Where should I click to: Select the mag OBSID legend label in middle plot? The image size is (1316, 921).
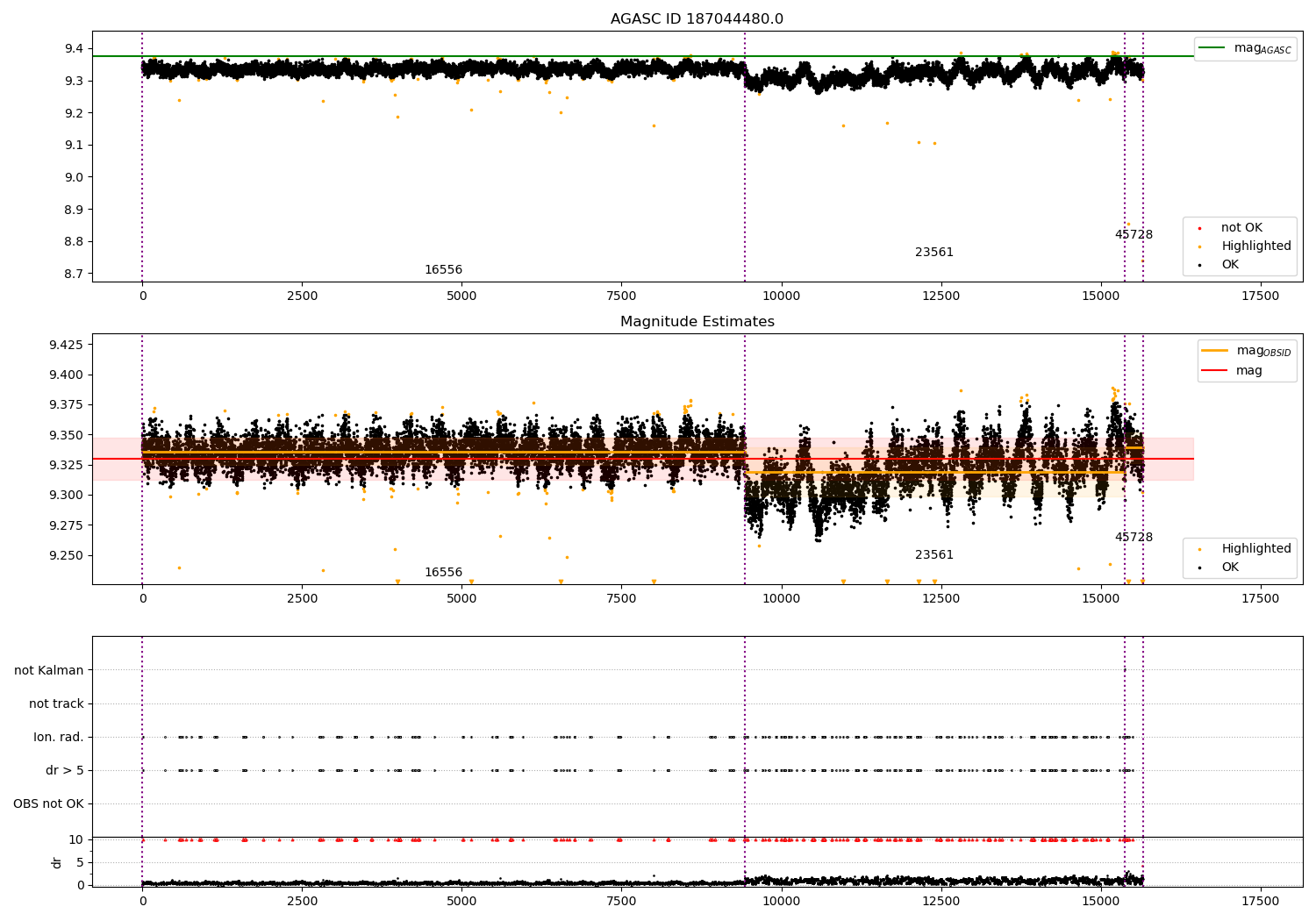[x=1263, y=351]
